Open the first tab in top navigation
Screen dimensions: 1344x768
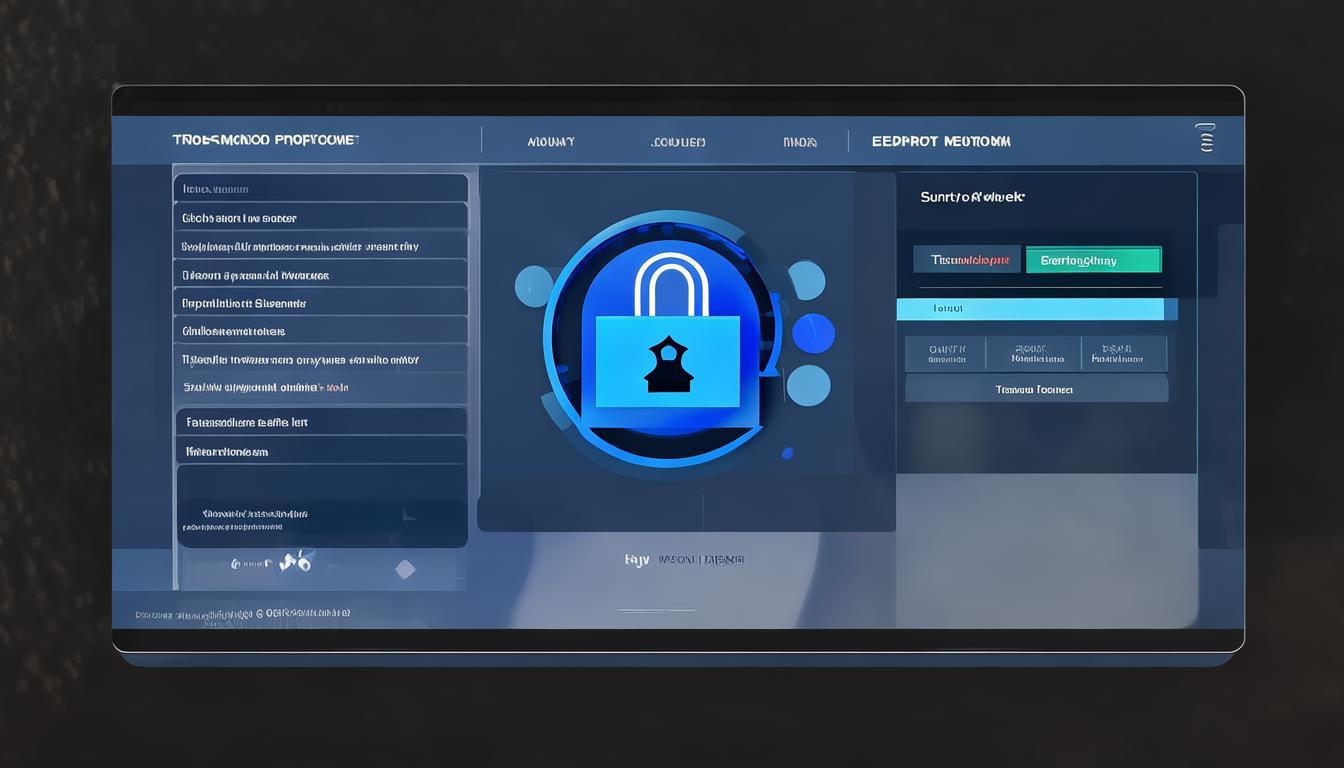pyautogui.click(x=551, y=142)
